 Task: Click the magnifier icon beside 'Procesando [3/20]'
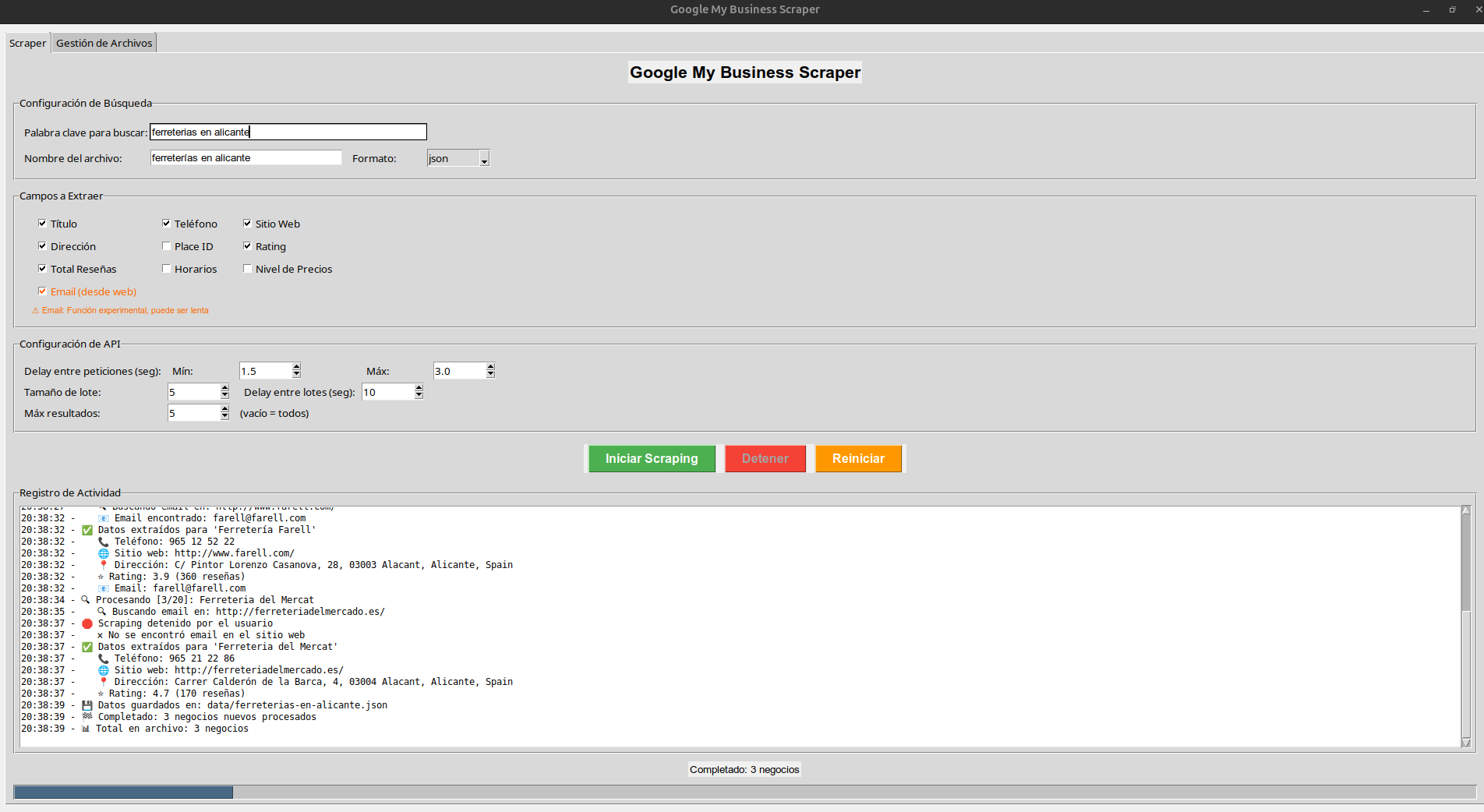click(86, 600)
